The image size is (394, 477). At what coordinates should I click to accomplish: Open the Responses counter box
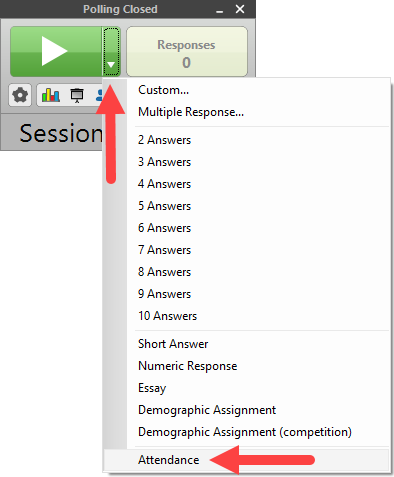187,52
